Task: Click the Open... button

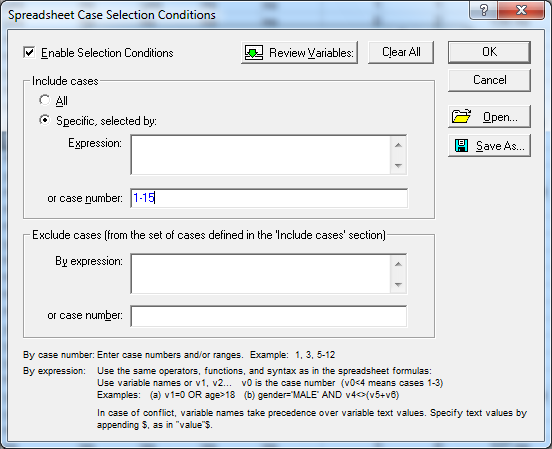Action: [x=489, y=117]
